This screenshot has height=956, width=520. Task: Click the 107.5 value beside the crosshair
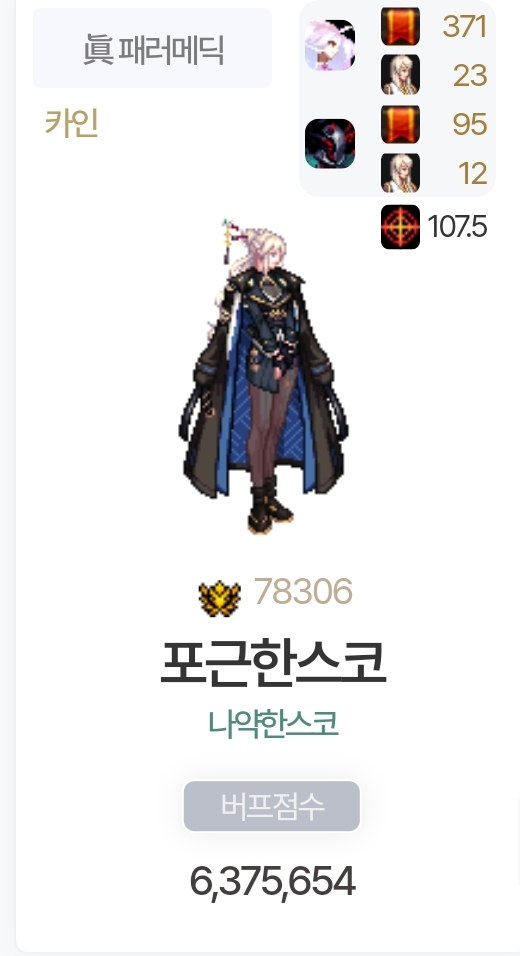click(457, 227)
